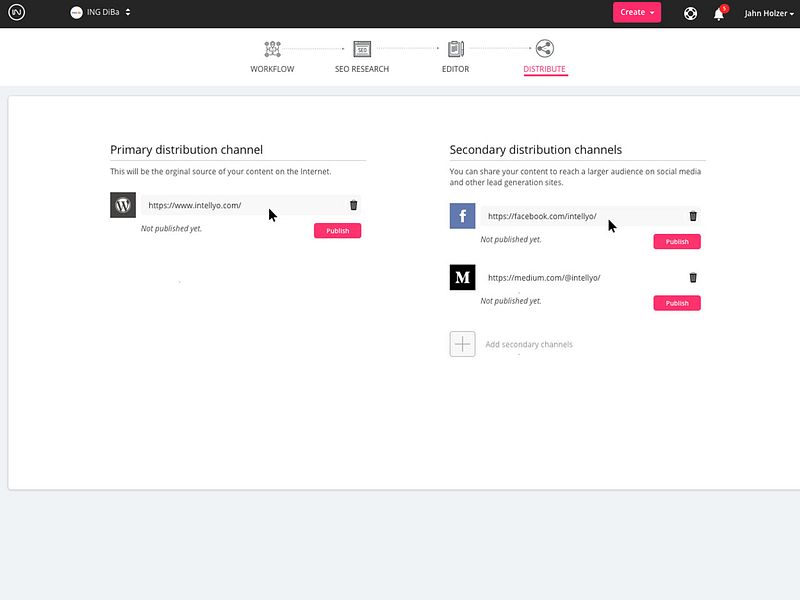Image resolution: width=800 pixels, height=600 pixels.
Task: Click the ING DiBa round avatar icon
Action: 77,12
